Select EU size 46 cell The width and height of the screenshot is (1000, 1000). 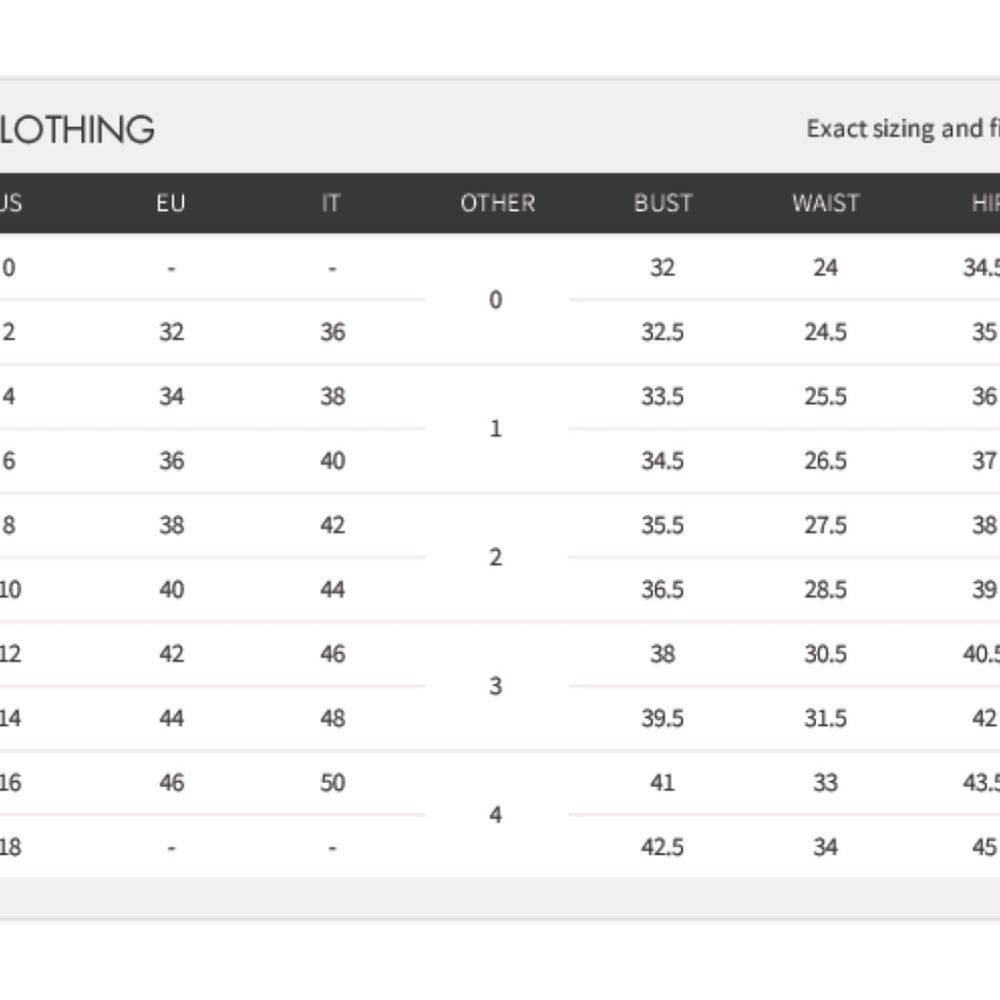point(171,782)
